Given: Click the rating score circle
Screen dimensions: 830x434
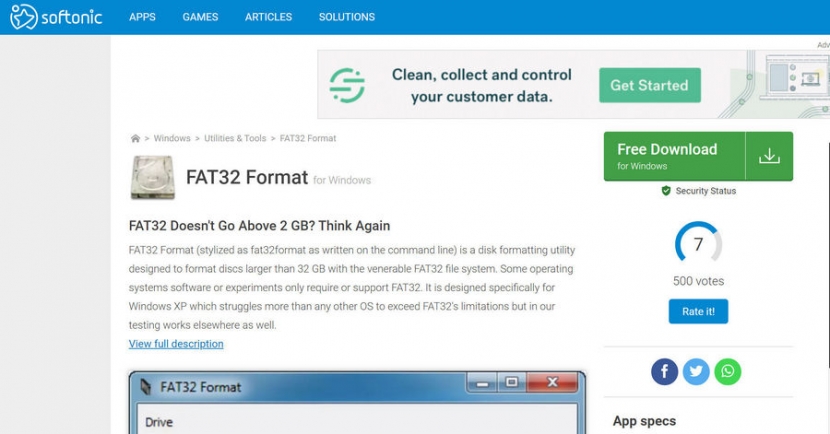Looking at the screenshot, I should (x=698, y=245).
